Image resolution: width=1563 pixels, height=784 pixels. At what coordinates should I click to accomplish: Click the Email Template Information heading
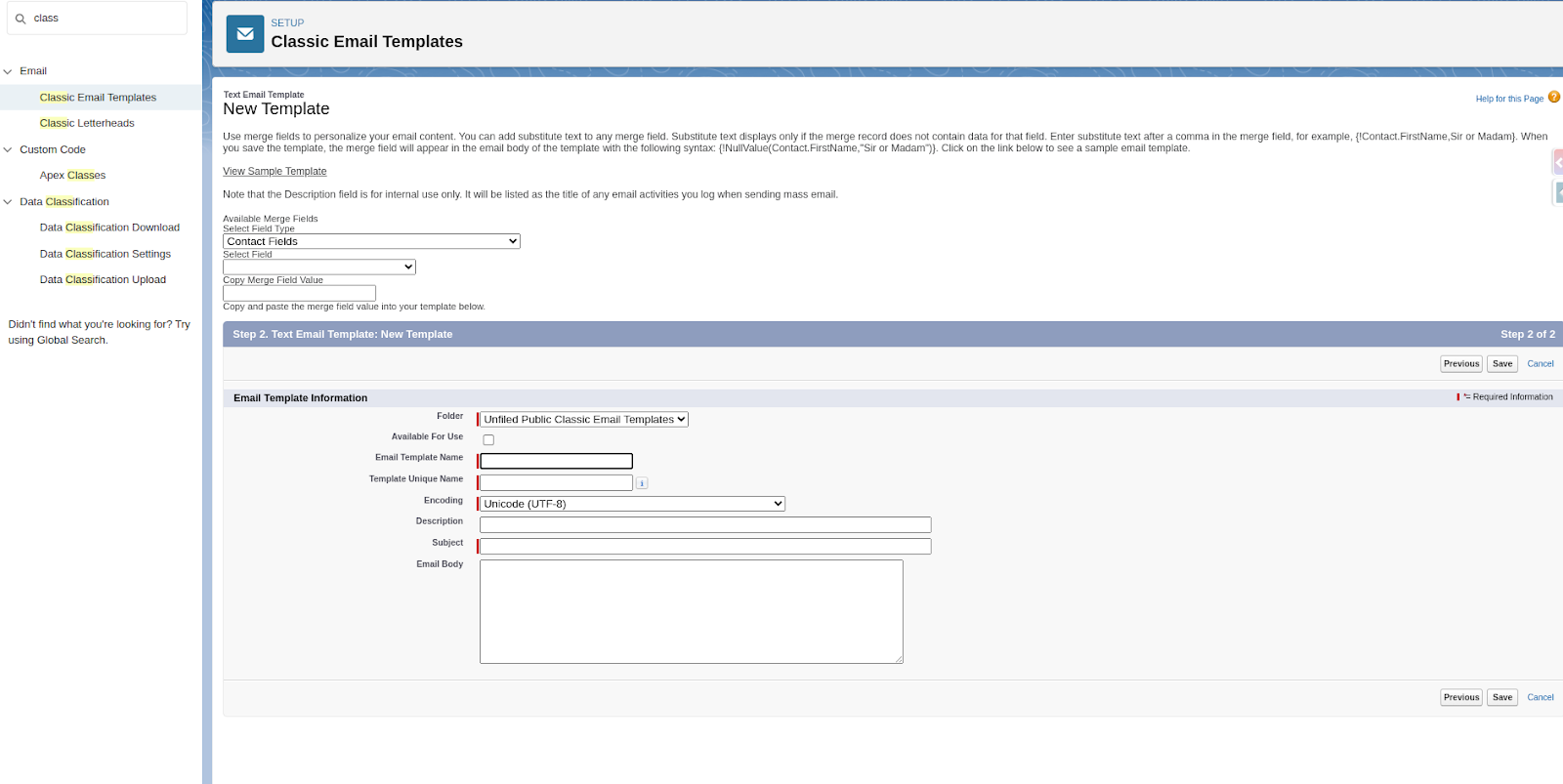coord(300,398)
